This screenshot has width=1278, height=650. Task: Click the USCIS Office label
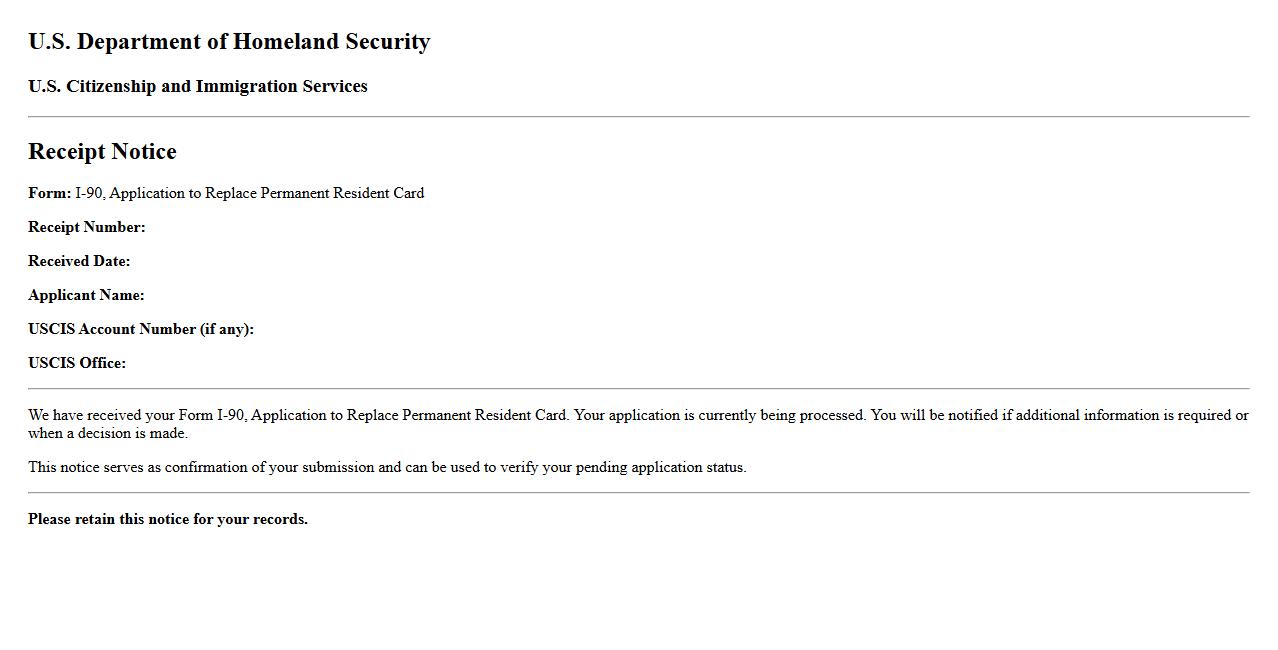pos(77,363)
